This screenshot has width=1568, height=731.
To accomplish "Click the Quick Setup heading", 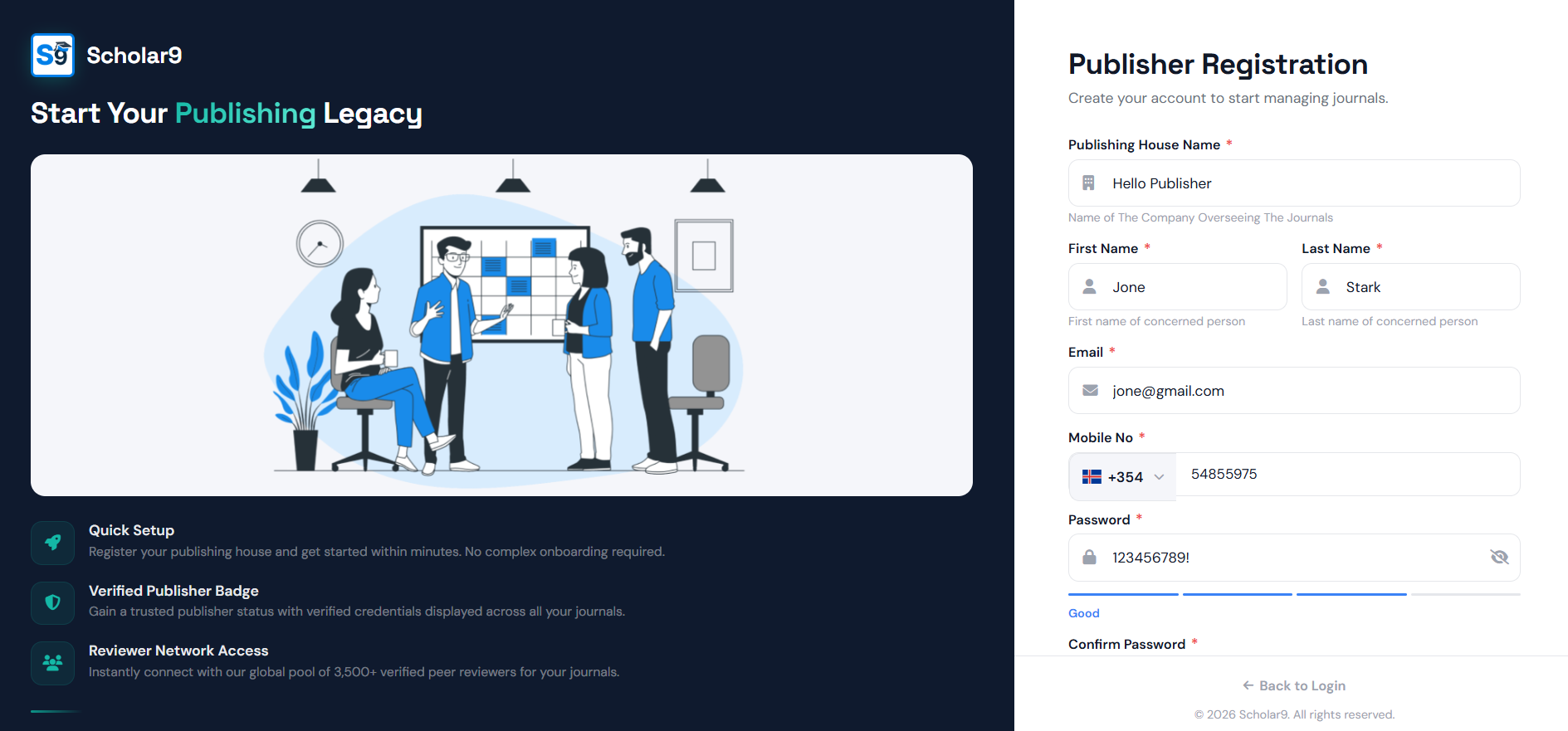I will (x=131, y=530).
